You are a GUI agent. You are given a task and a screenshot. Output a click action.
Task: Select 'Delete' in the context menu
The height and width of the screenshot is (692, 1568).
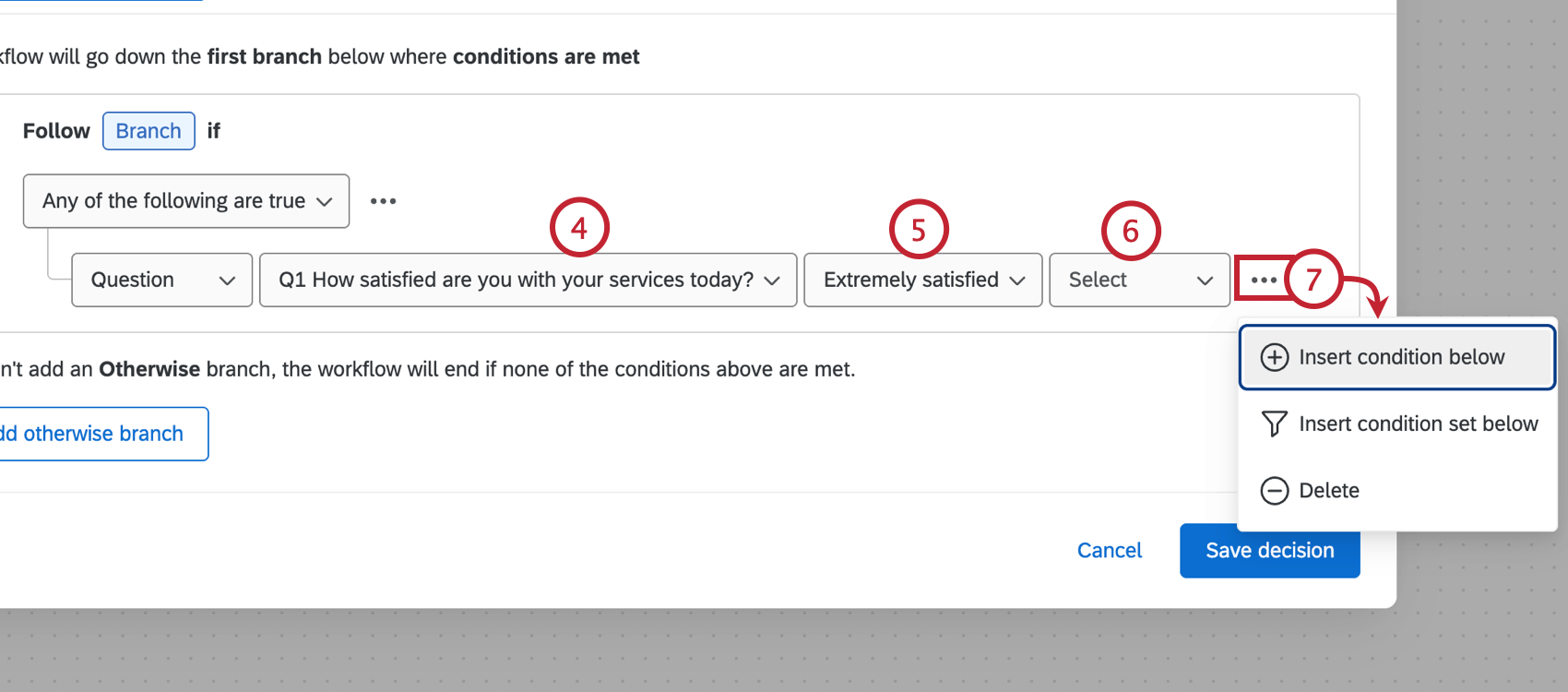(1329, 490)
